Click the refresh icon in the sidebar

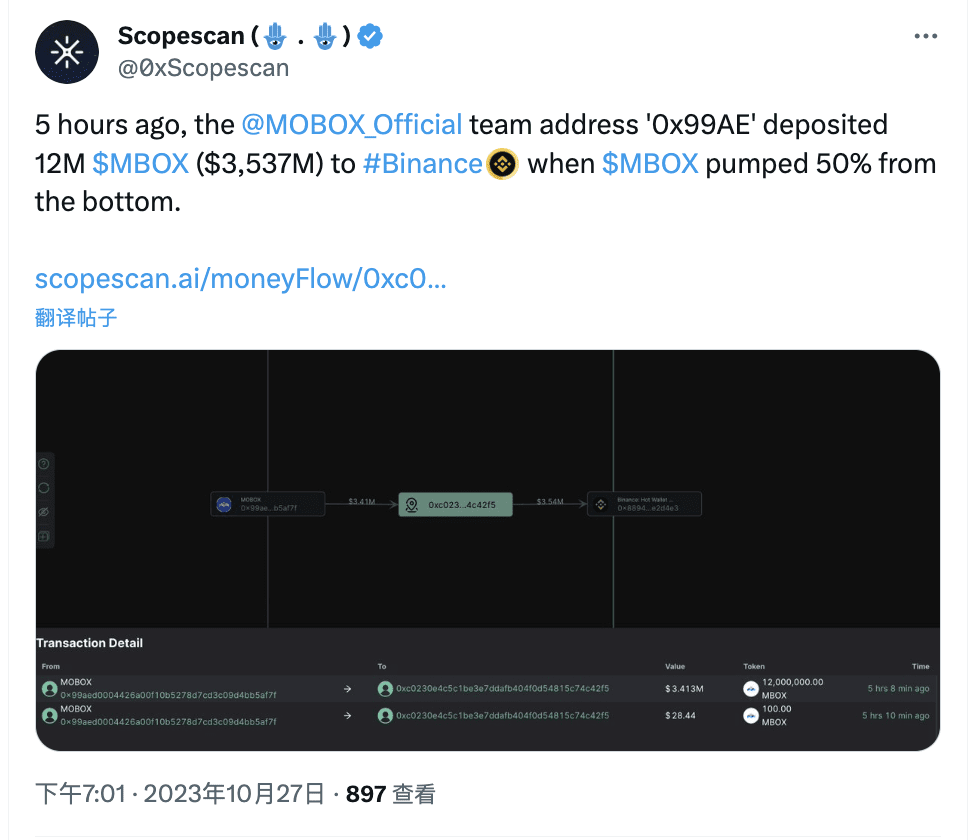[x=44, y=487]
